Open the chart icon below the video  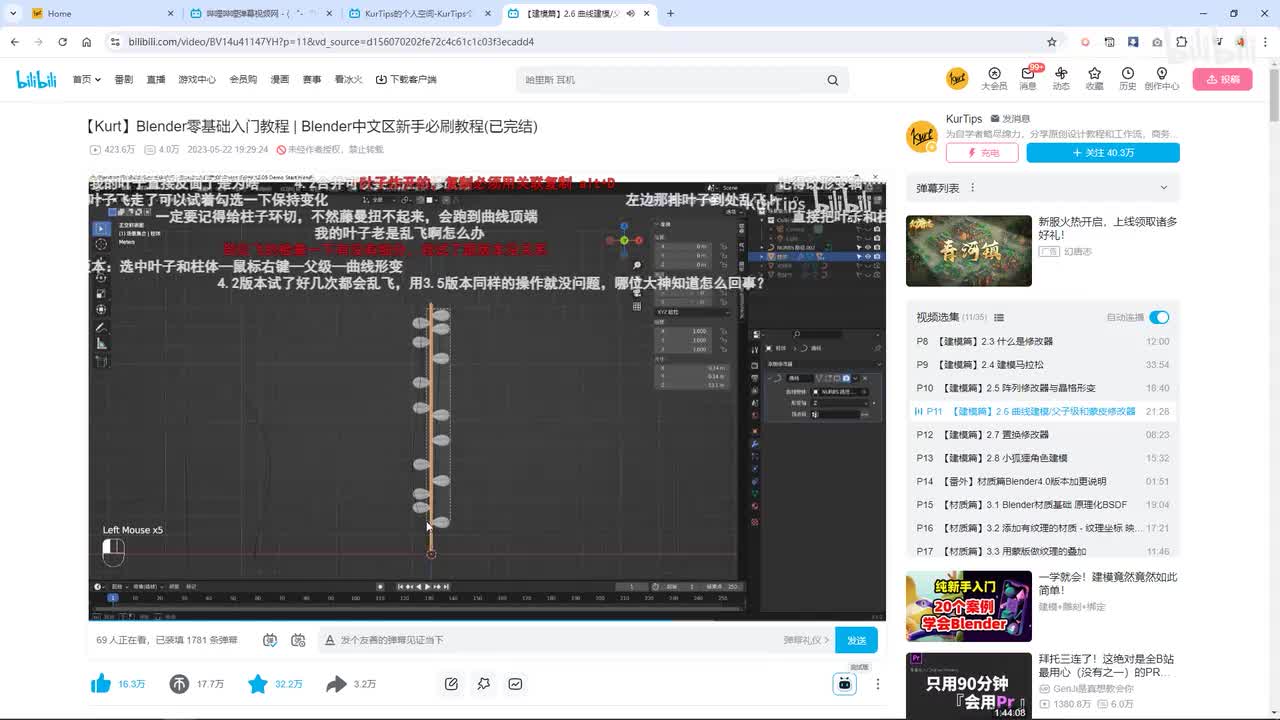[515, 684]
